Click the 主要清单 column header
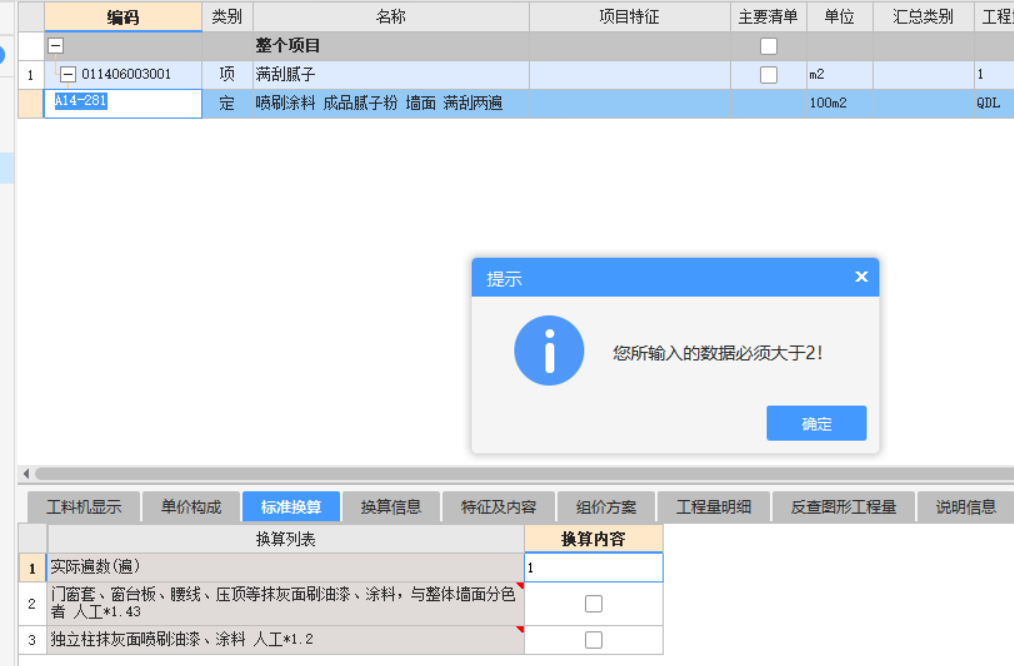 768,17
